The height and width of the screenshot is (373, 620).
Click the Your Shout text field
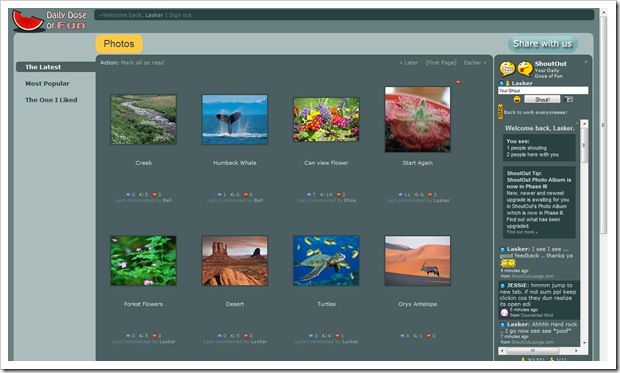[543, 91]
